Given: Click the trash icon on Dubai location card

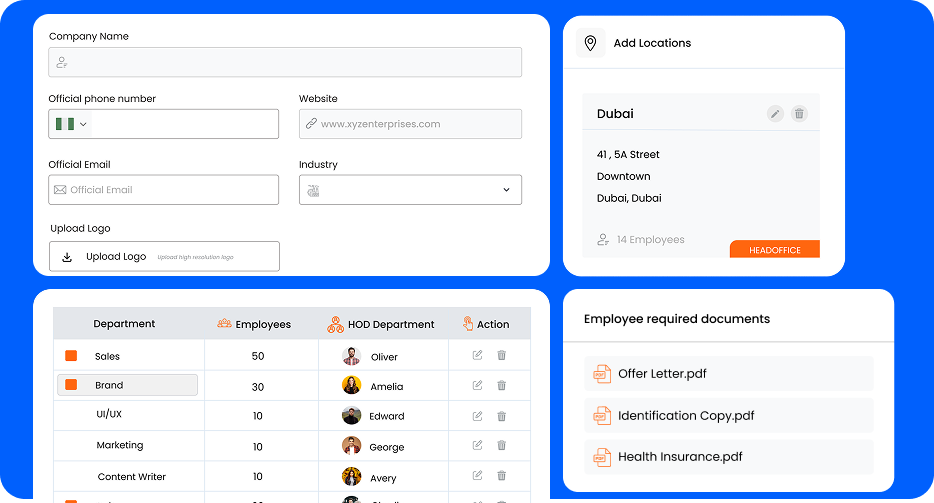Looking at the screenshot, I should 799,114.
